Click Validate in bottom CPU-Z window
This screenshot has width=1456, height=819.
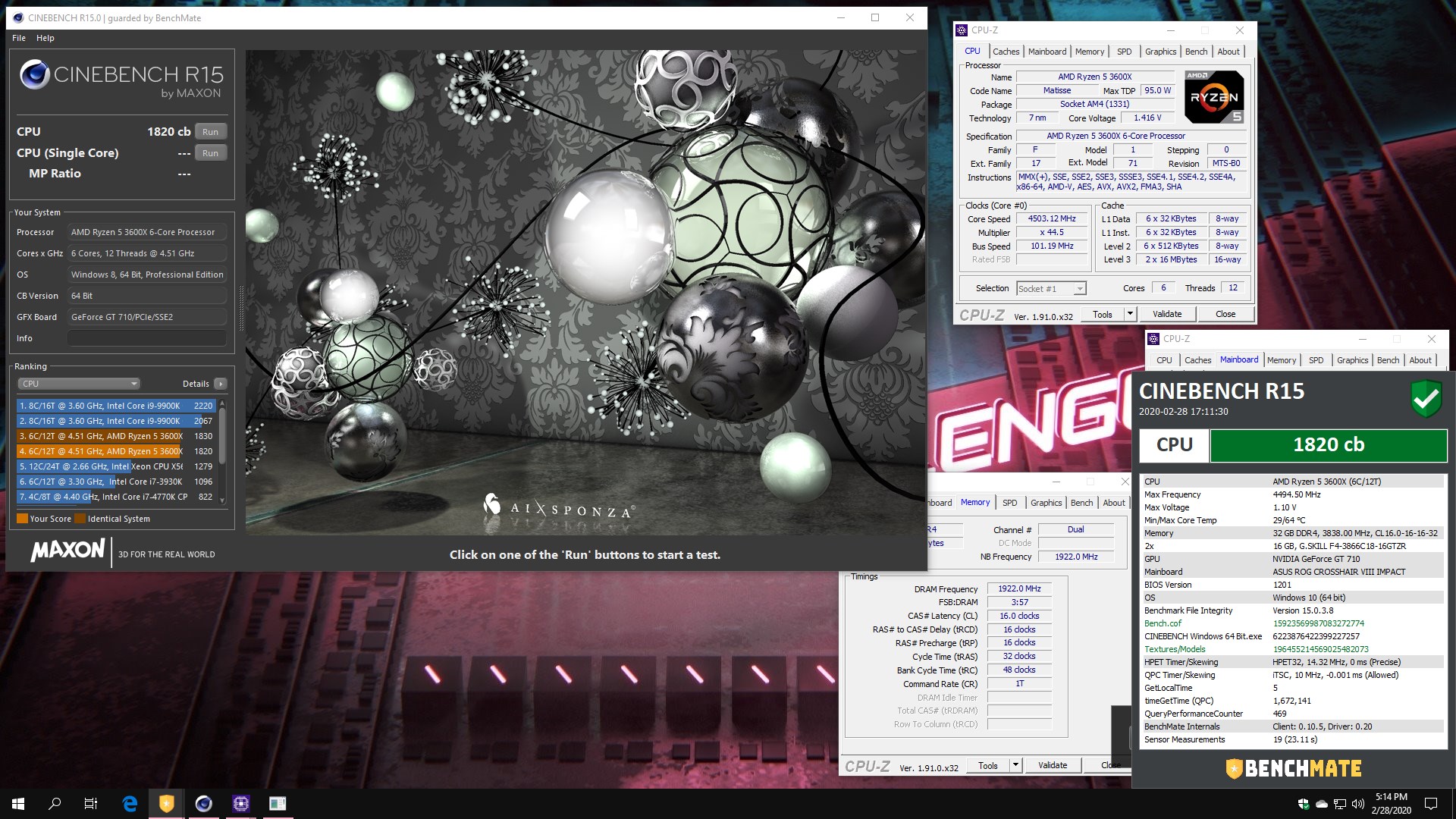pos(1052,766)
